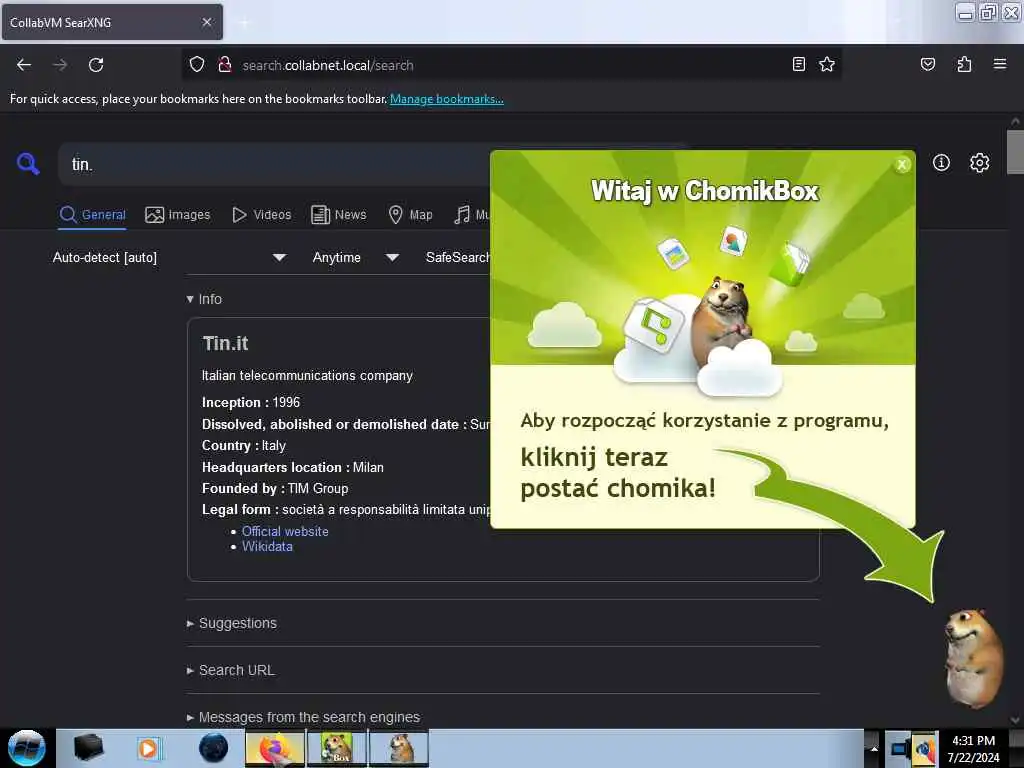The width and height of the screenshot is (1024, 768).
Task: Open SearXNG info about page icon
Action: coord(941,163)
